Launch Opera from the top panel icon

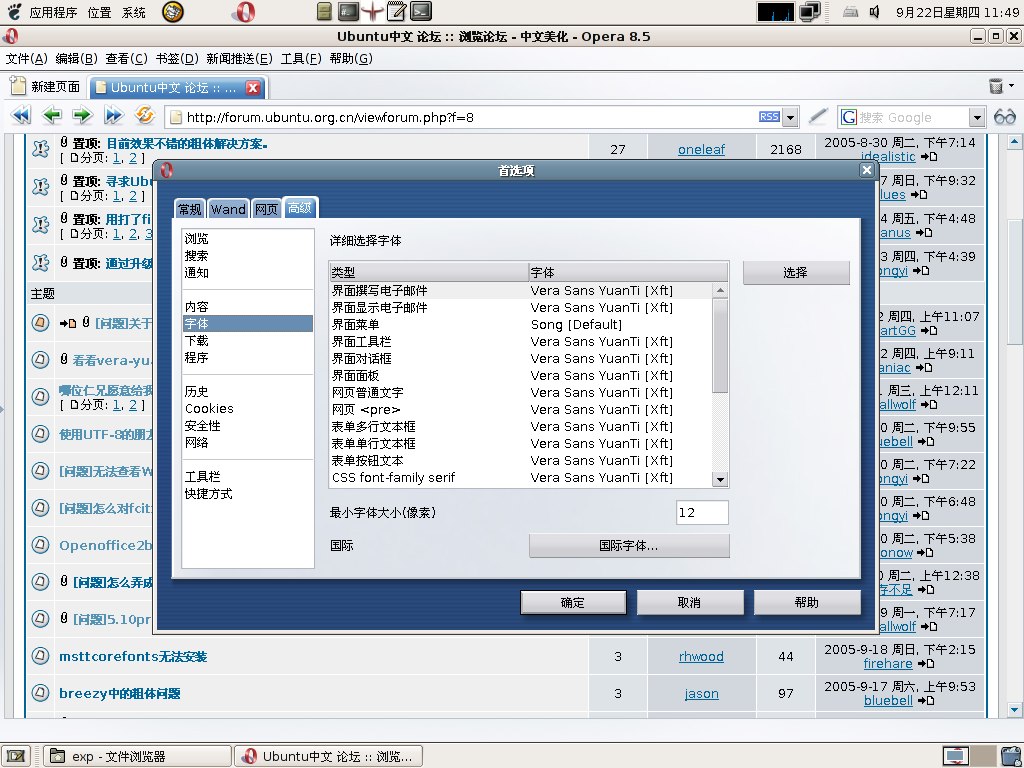244,12
